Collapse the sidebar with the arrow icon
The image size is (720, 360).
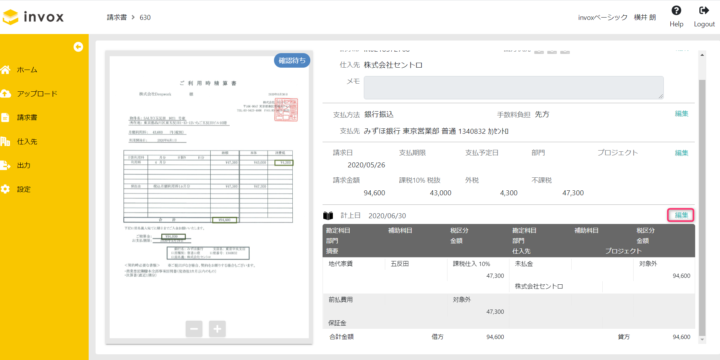click(78, 47)
